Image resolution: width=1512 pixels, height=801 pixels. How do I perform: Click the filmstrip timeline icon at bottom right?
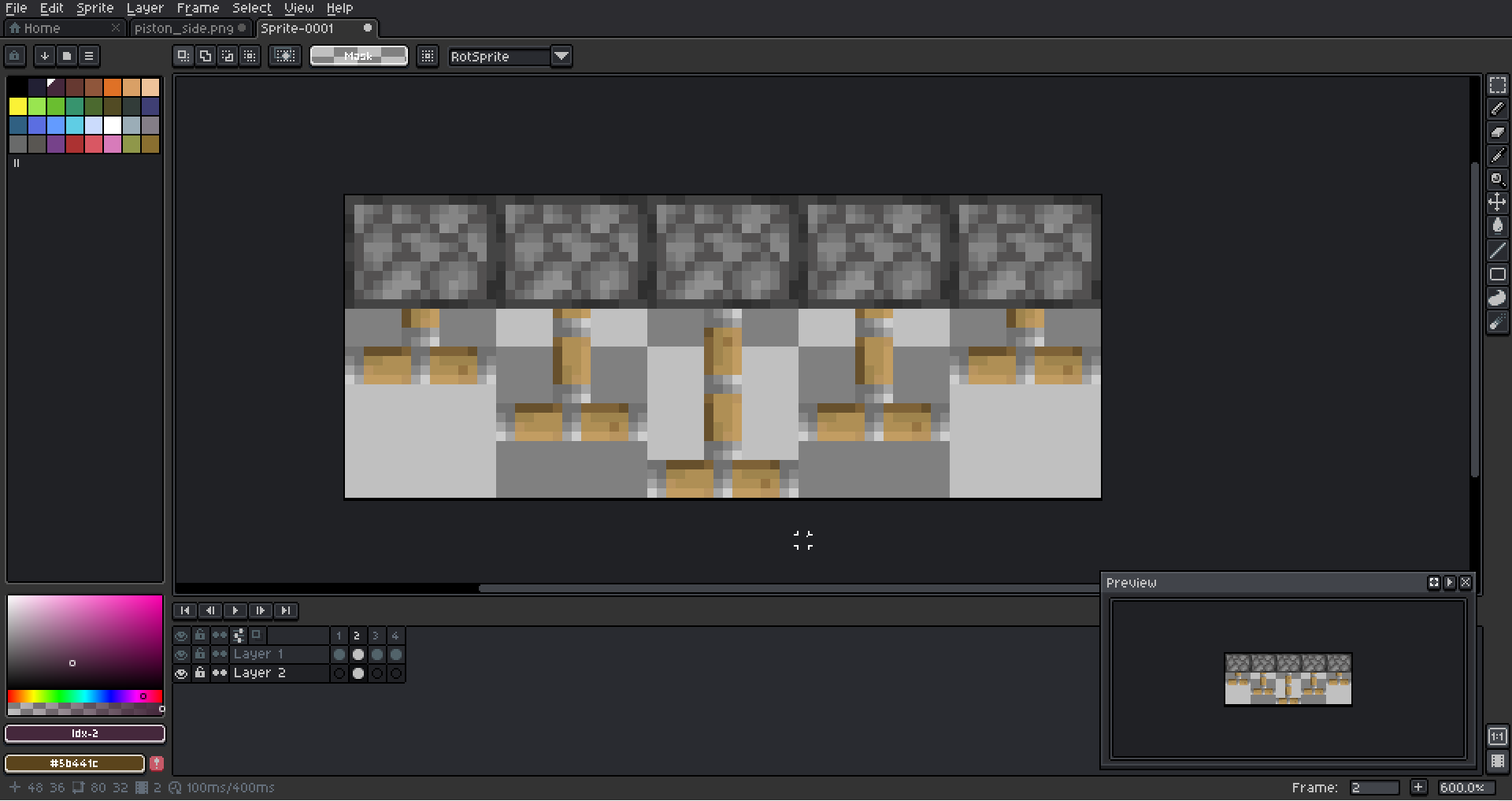click(x=1497, y=762)
